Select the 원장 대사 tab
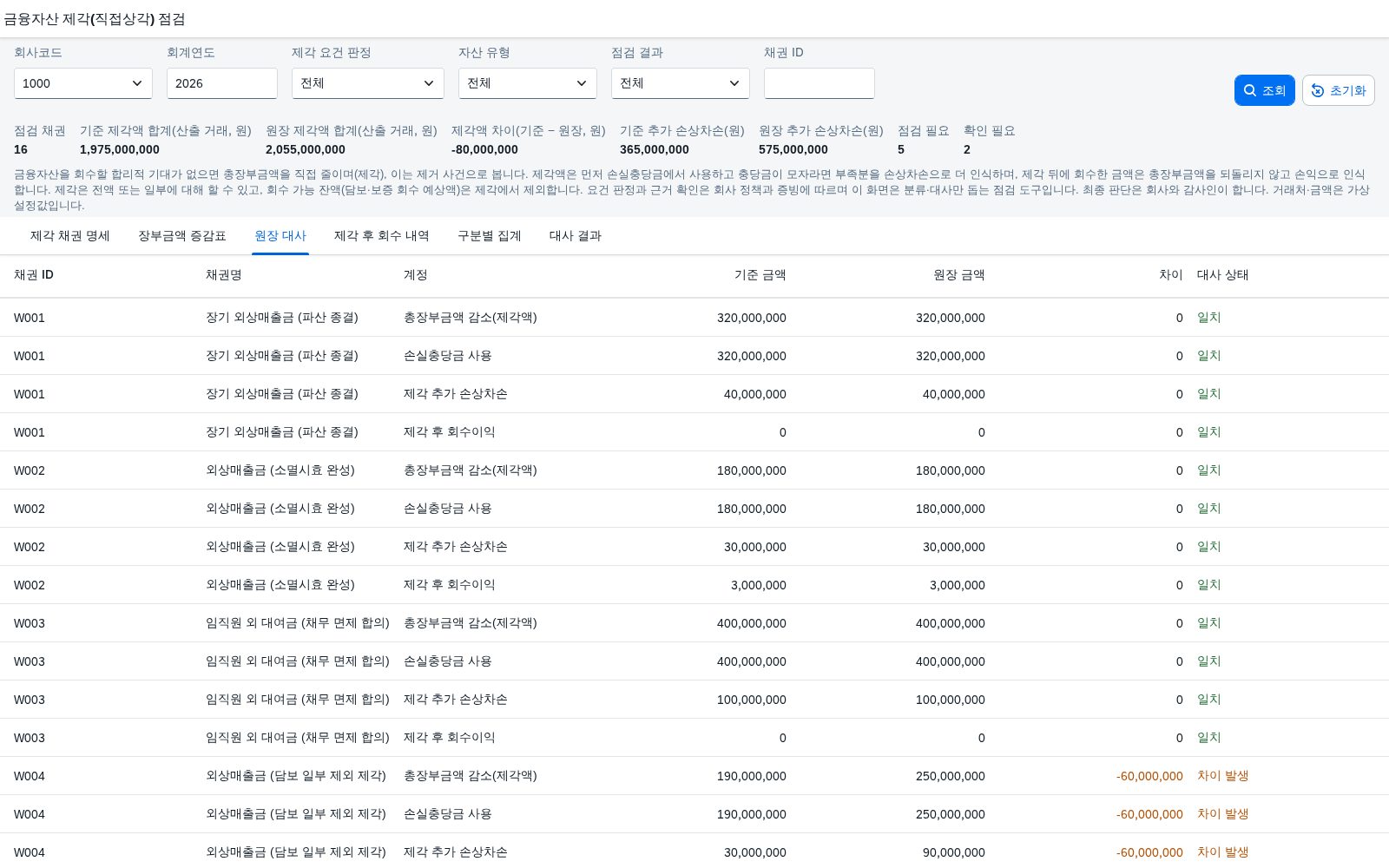The width and height of the screenshot is (1389, 868). pos(280,236)
